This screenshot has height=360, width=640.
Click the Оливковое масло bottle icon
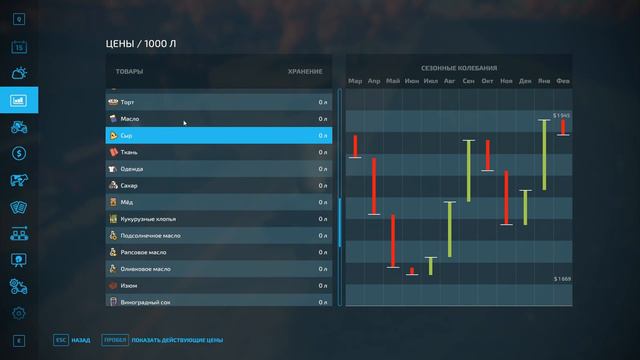[113, 269]
